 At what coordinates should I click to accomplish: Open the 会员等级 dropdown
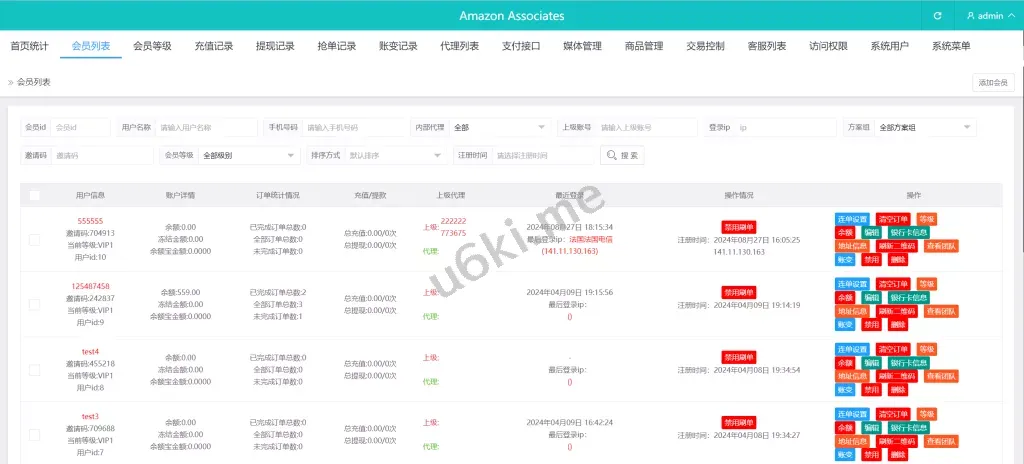(x=248, y=155)
